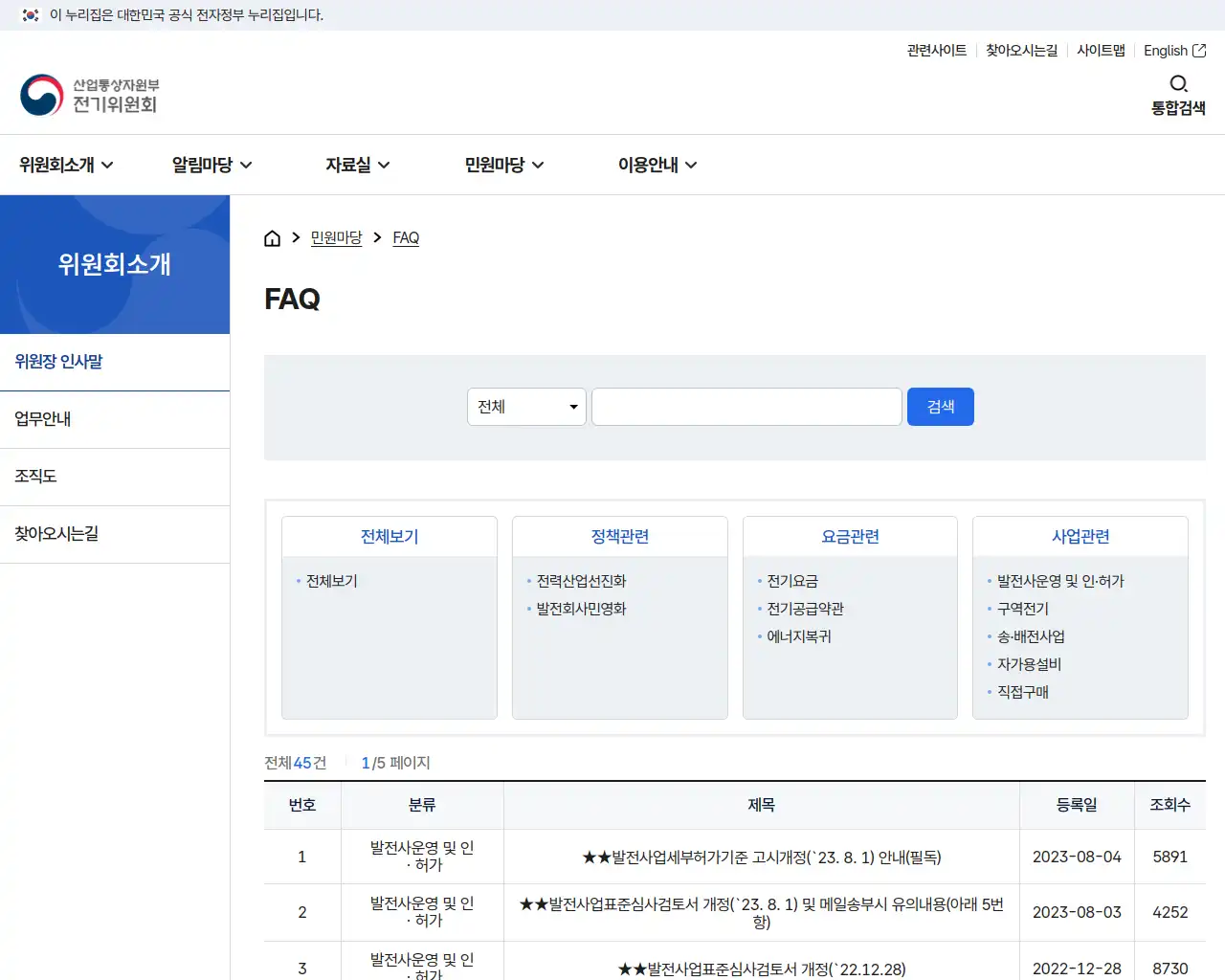The width and height of the screenshot is (1225, 980).
Task: Filter by 전기요금
Action: [x=792, y=581]
